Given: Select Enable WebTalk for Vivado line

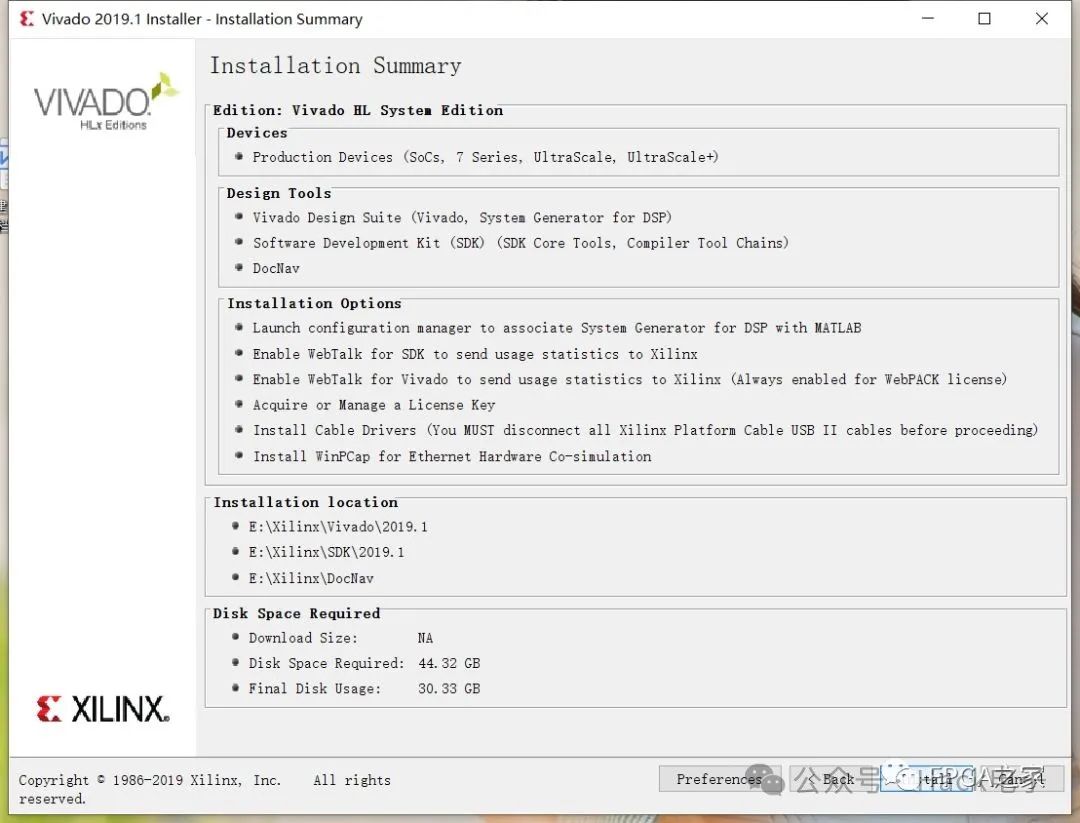Looking at the screenshot, I should click(630, 379).
